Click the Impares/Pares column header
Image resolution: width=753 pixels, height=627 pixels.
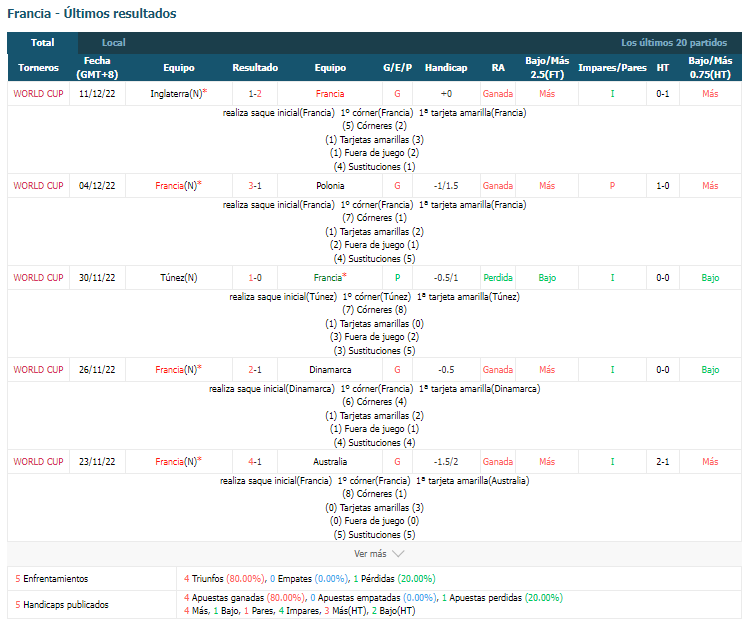[x=612, y=68]
